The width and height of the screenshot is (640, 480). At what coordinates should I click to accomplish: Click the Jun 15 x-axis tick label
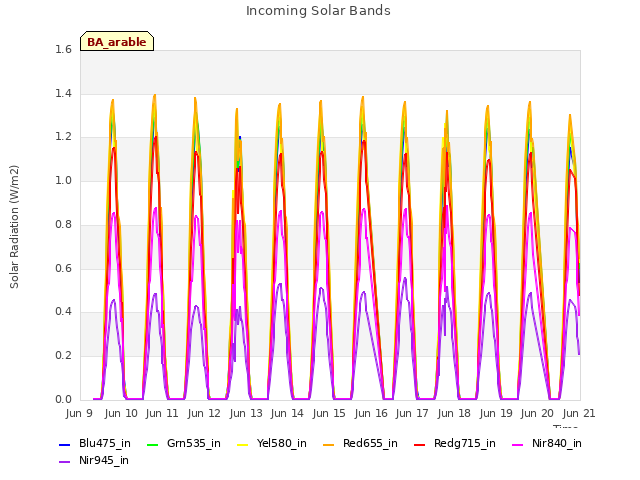pyautogui.click(x=329, y=413)
